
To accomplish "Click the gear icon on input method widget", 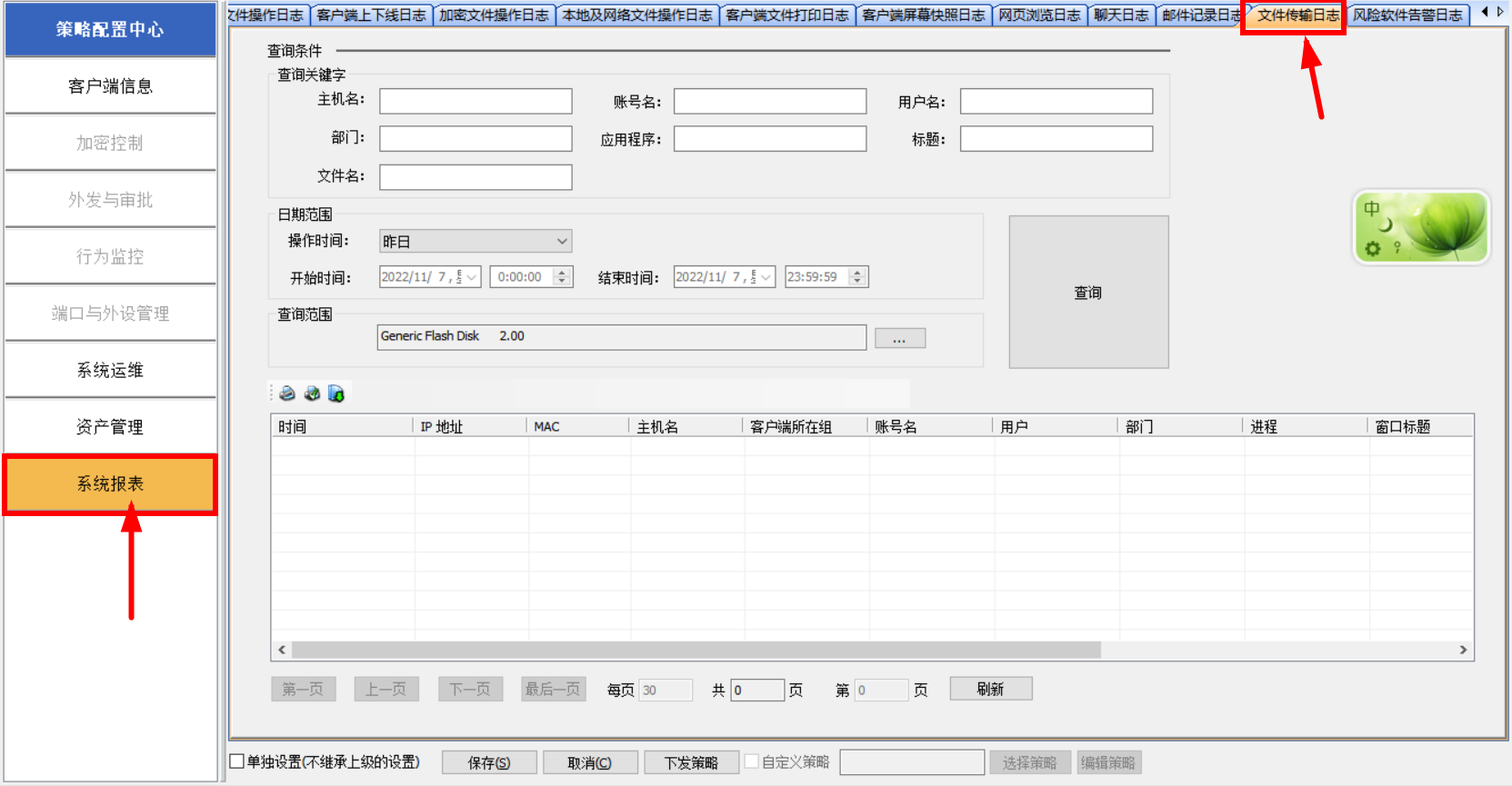I will coord(1372,248).
